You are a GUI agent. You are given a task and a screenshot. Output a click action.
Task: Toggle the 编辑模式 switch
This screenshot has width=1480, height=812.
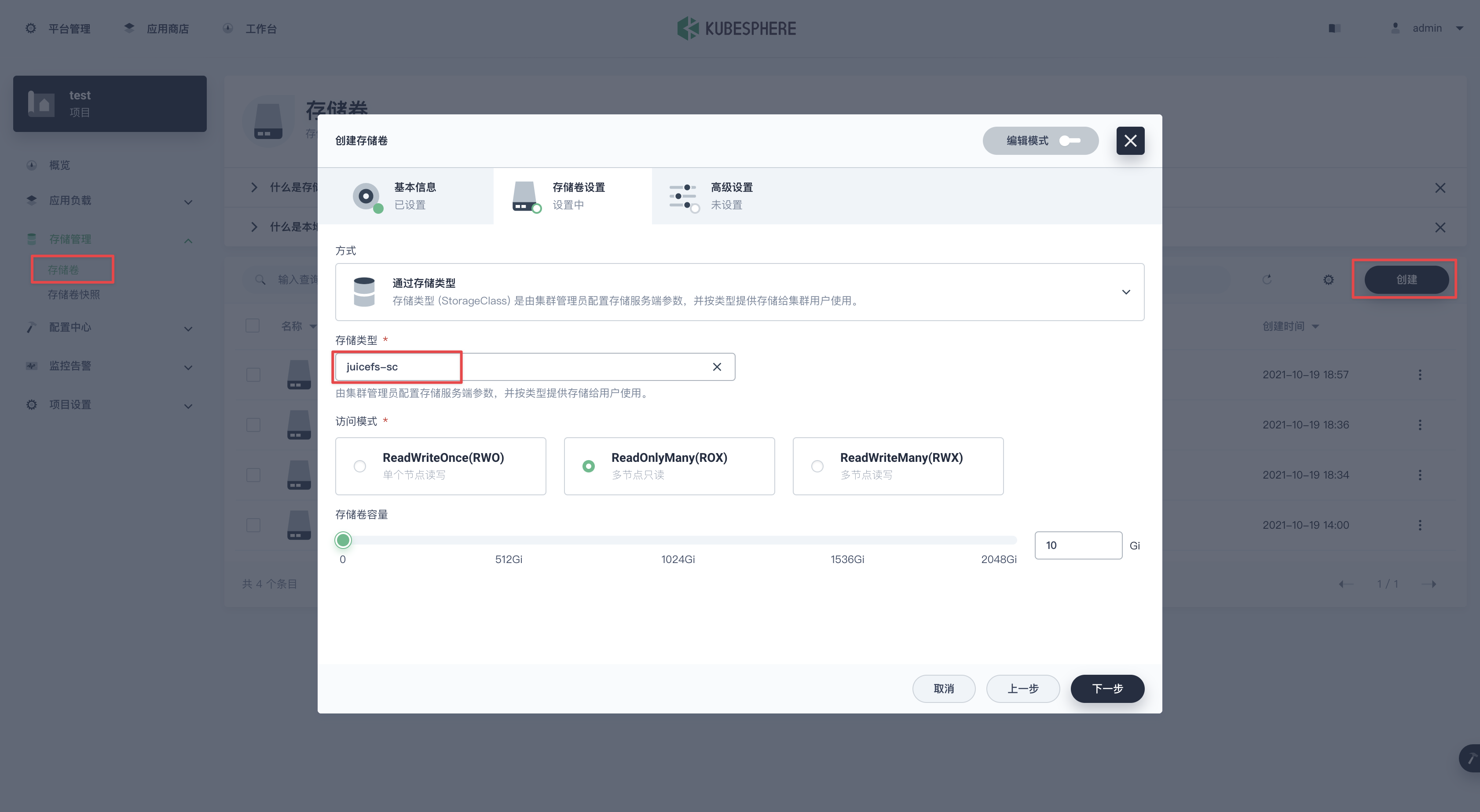coord(1069,141)
